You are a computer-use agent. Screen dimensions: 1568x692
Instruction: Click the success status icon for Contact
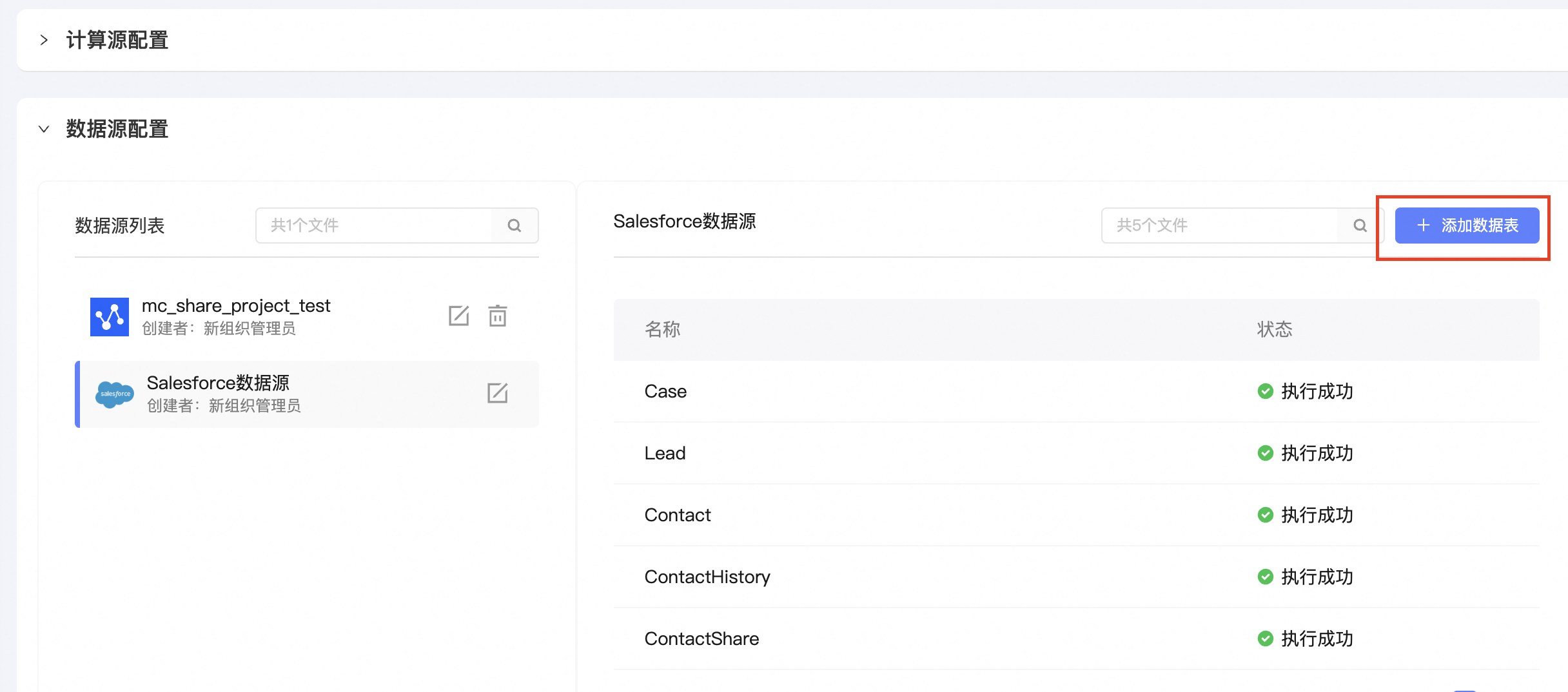tap(1266, 515)
